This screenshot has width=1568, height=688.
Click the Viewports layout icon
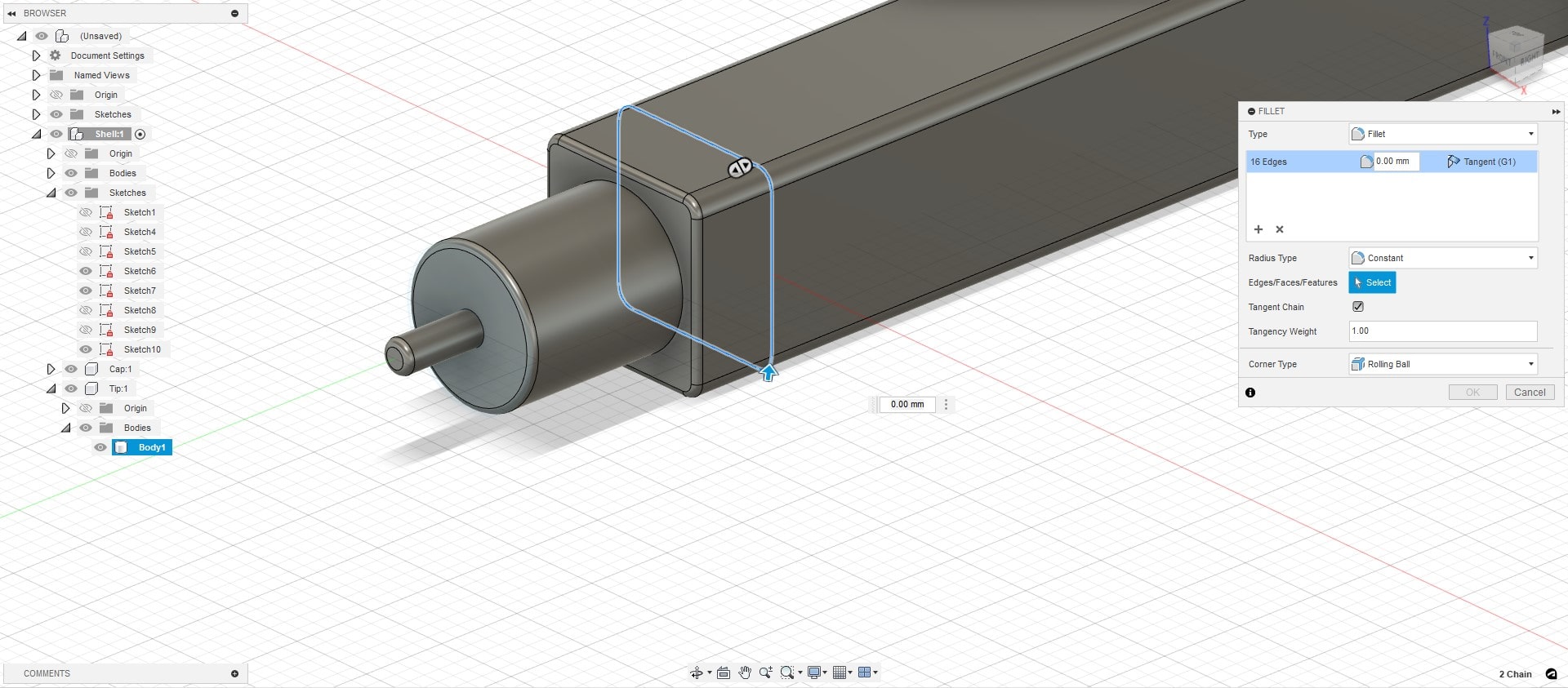(864, 672)
